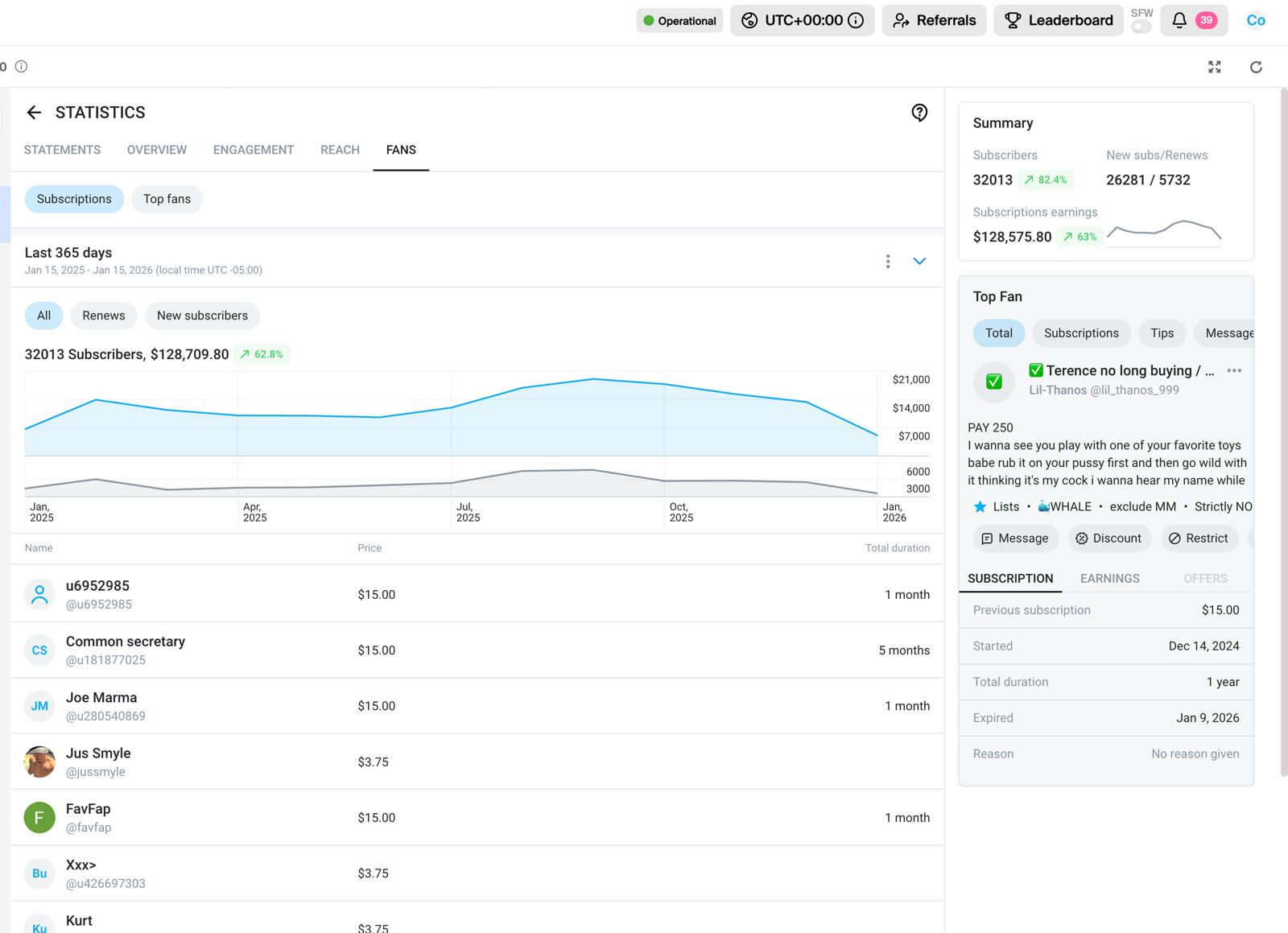Offer a Discount to the top fan
The width and height of the screenshot is (1288, 933).
click(1108, 538)
